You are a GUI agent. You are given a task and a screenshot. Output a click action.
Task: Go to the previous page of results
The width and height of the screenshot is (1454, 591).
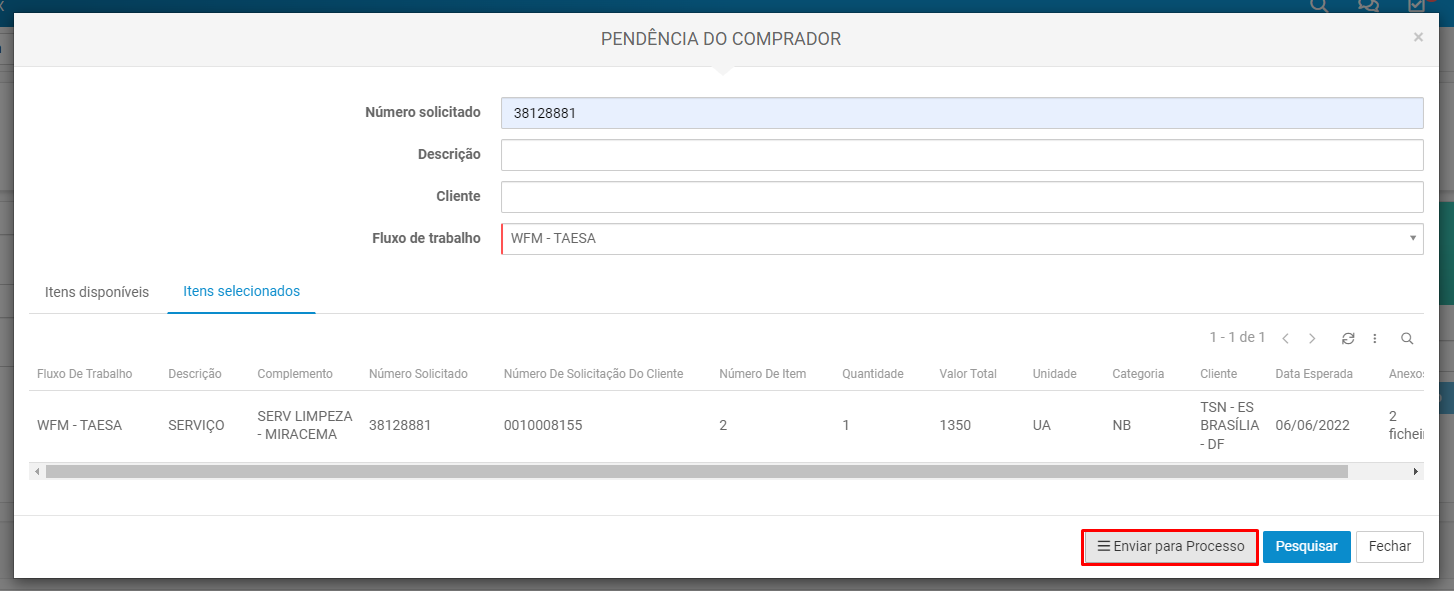(x=1287, y=338)
